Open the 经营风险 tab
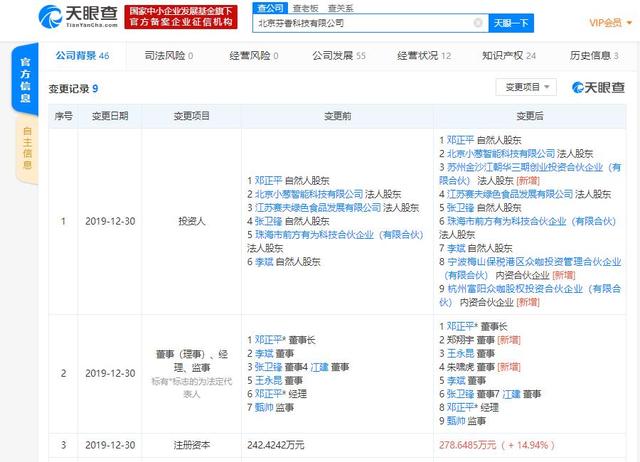Image resolution: width=640 pixels, height=462 pixels. [253, 56]
